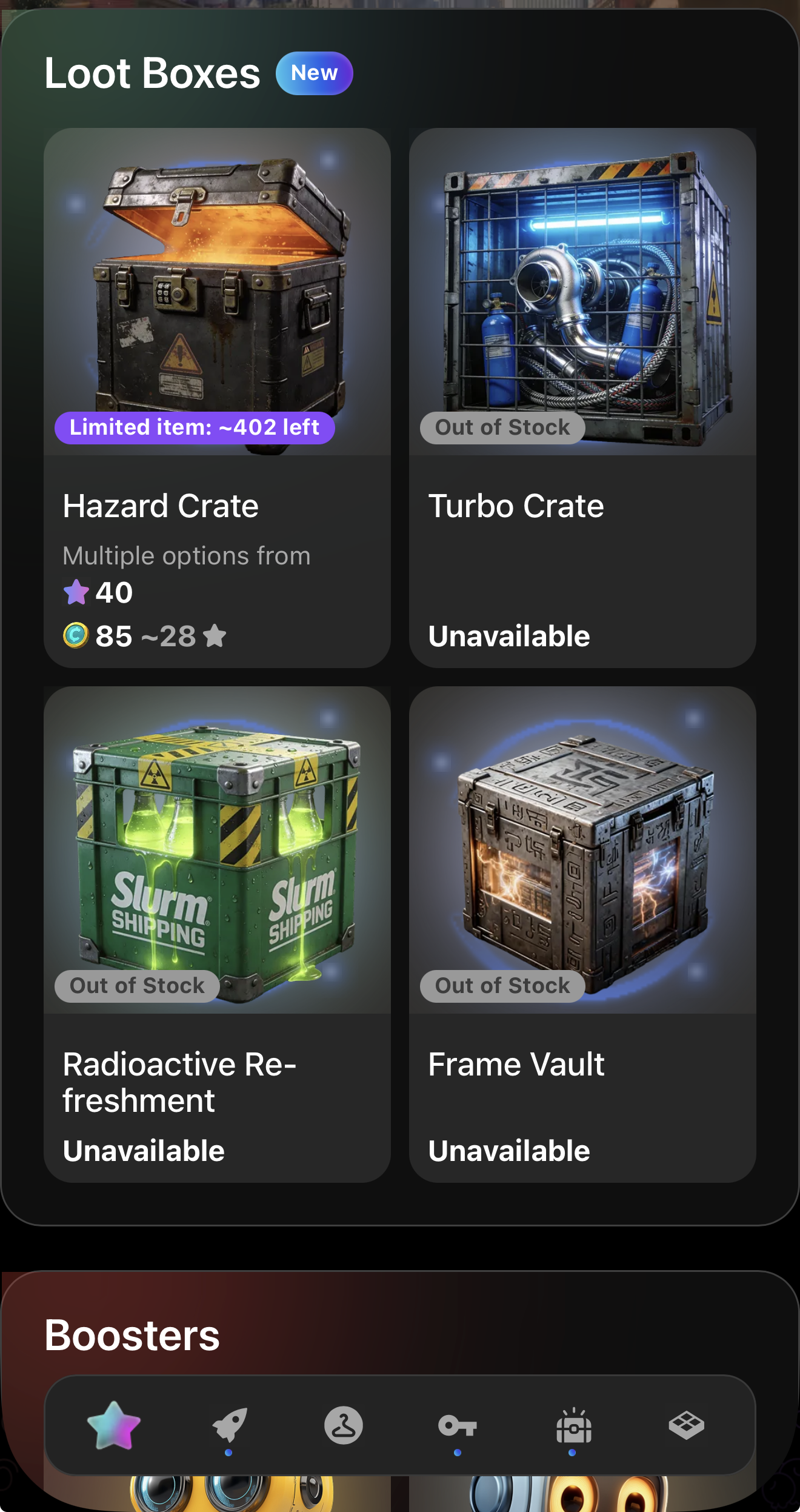
Task: Open the hanger profile icon tab
Action: coord(344,1425)
